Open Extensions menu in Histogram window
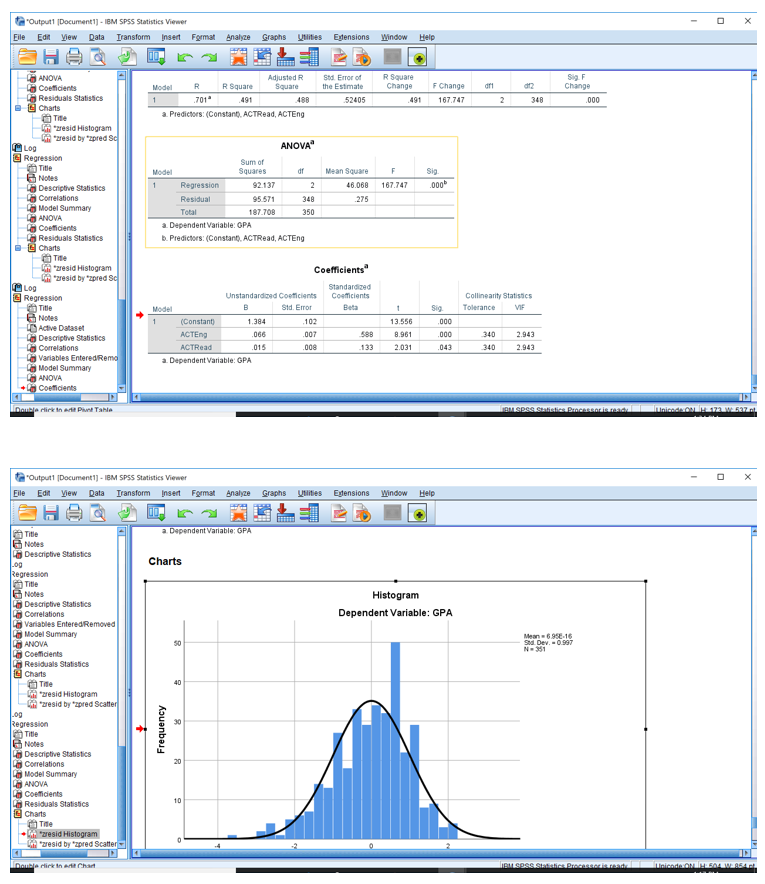This screenshot has width=765, height=884. point(351,493)
